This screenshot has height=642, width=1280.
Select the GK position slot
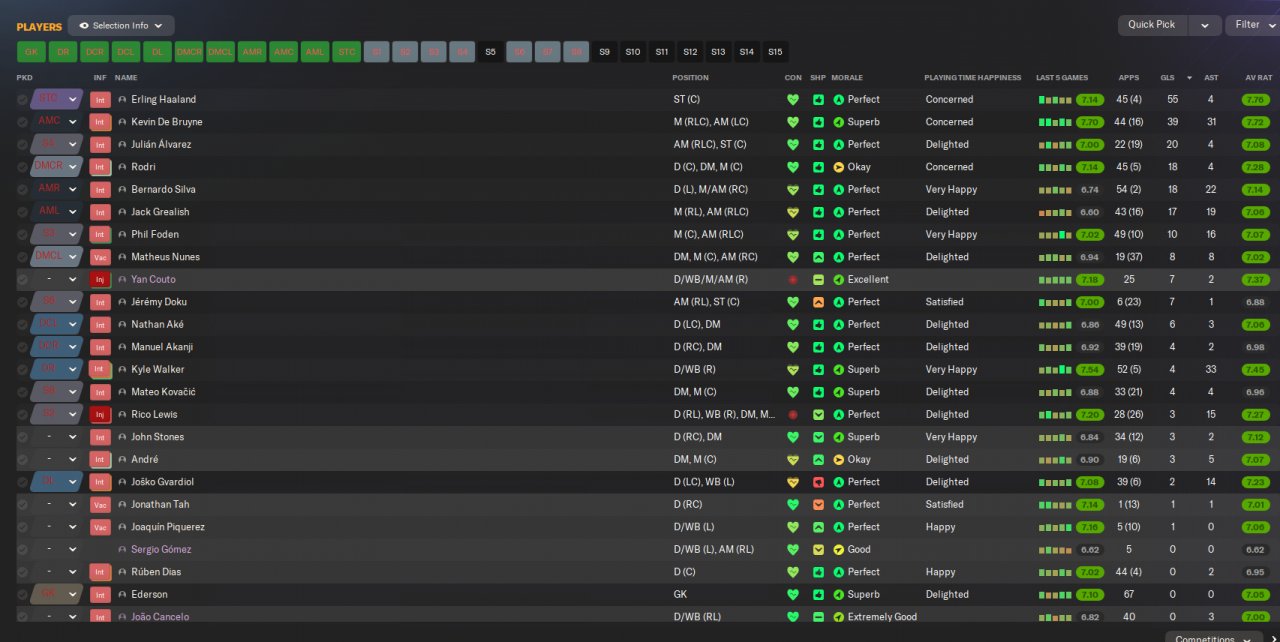click(x=31, y=51)
